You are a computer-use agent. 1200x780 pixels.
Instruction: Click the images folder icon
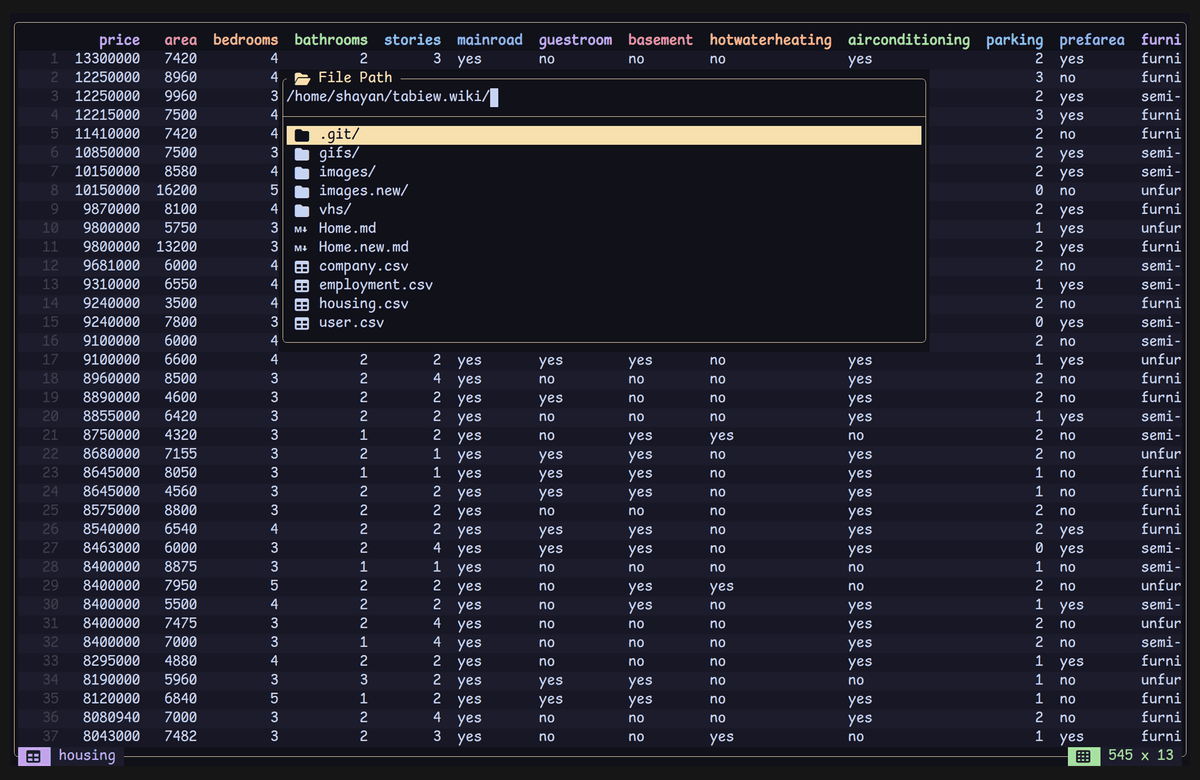[302, 172]
